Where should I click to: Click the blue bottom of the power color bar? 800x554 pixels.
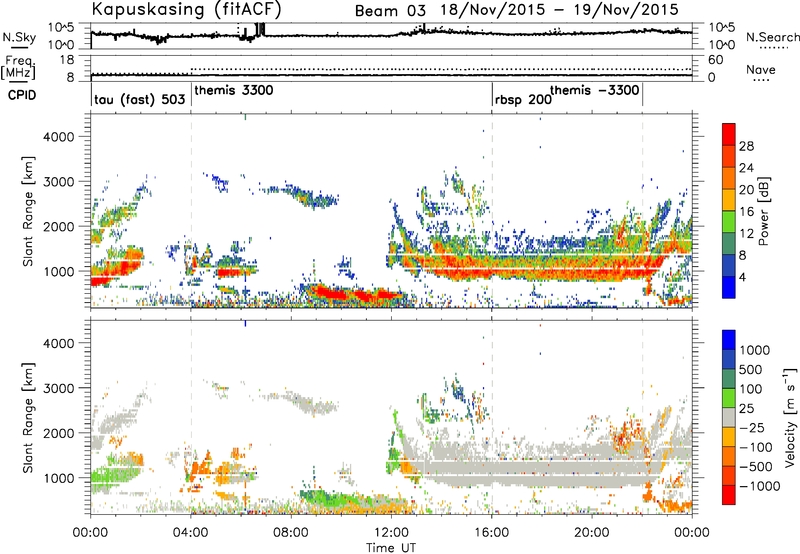point(729,288)
